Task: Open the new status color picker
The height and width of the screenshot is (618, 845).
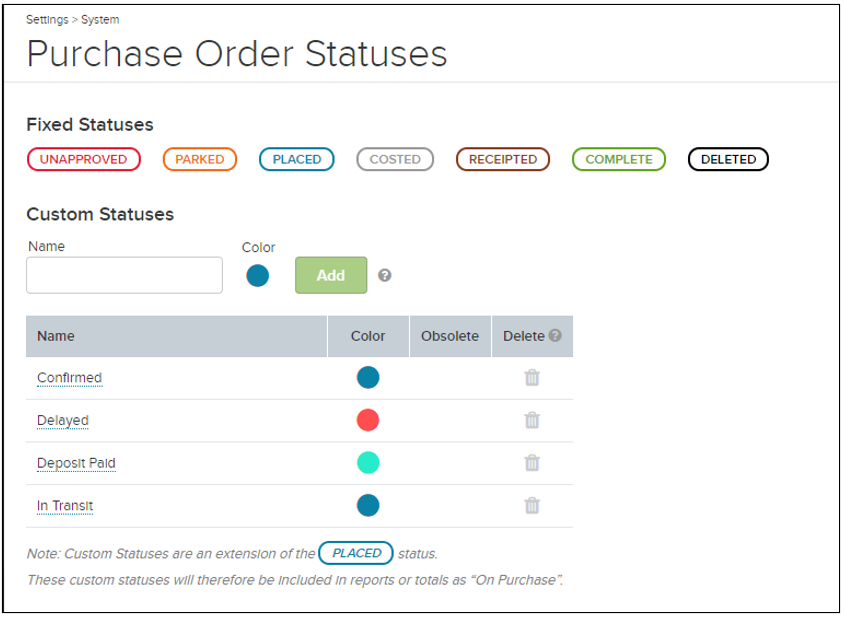Action: 257,275
